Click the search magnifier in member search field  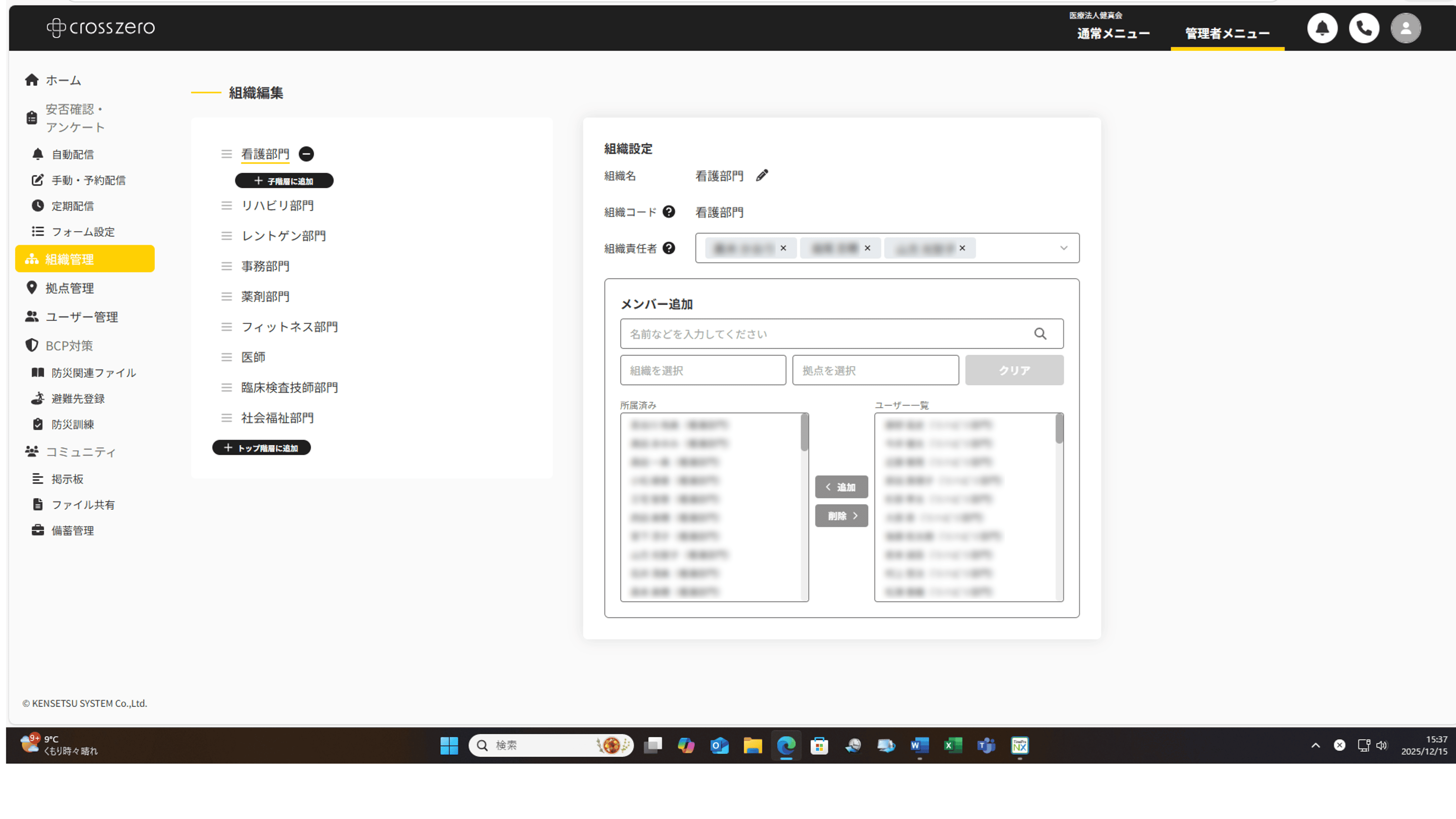pos(1040,334)
